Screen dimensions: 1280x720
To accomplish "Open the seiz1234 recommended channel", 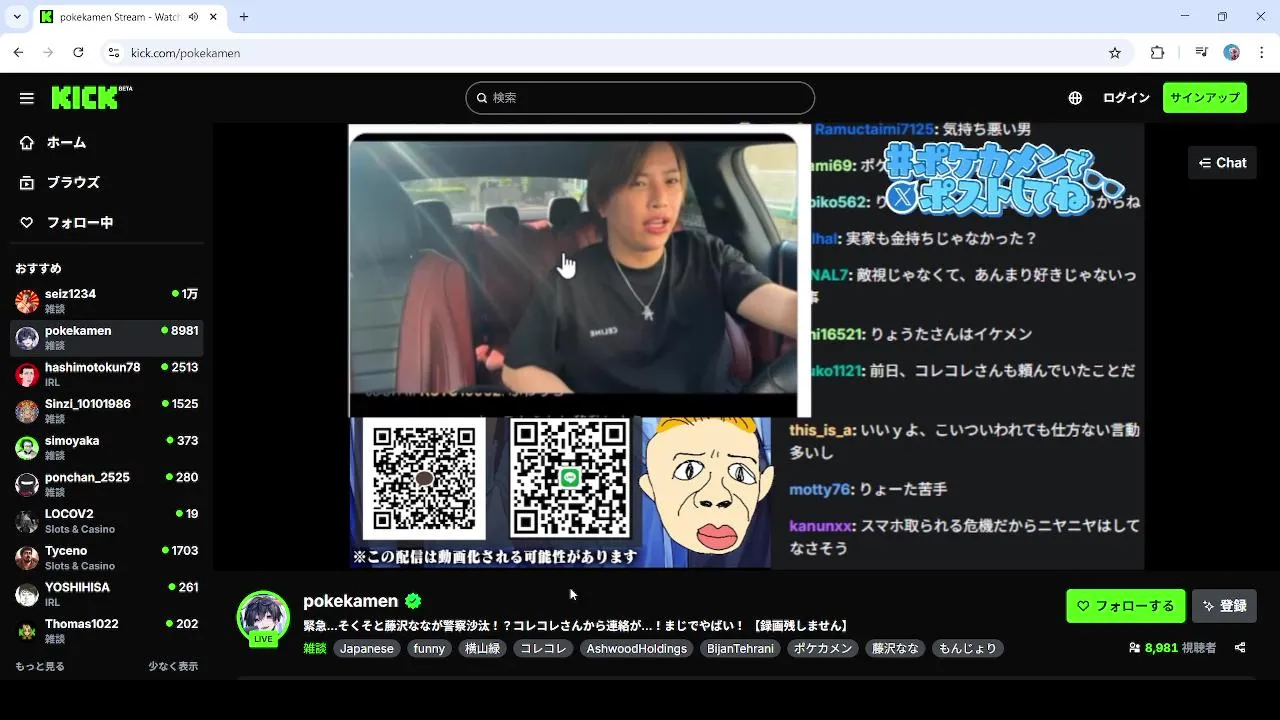I will 106,301.
